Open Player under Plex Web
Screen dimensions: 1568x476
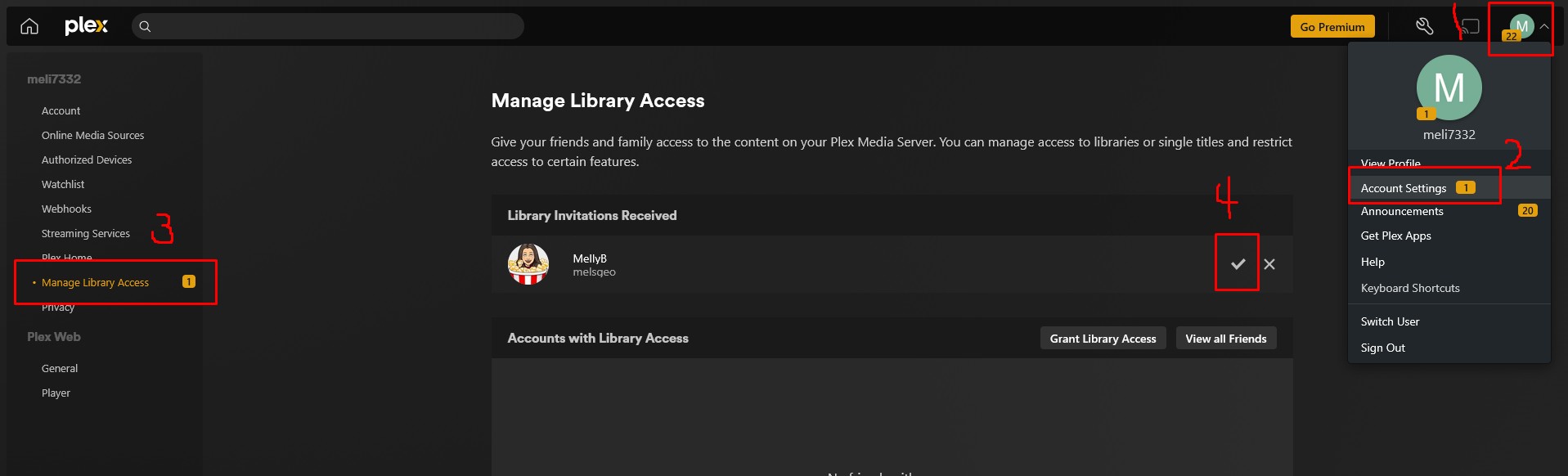tap(56, 393)
